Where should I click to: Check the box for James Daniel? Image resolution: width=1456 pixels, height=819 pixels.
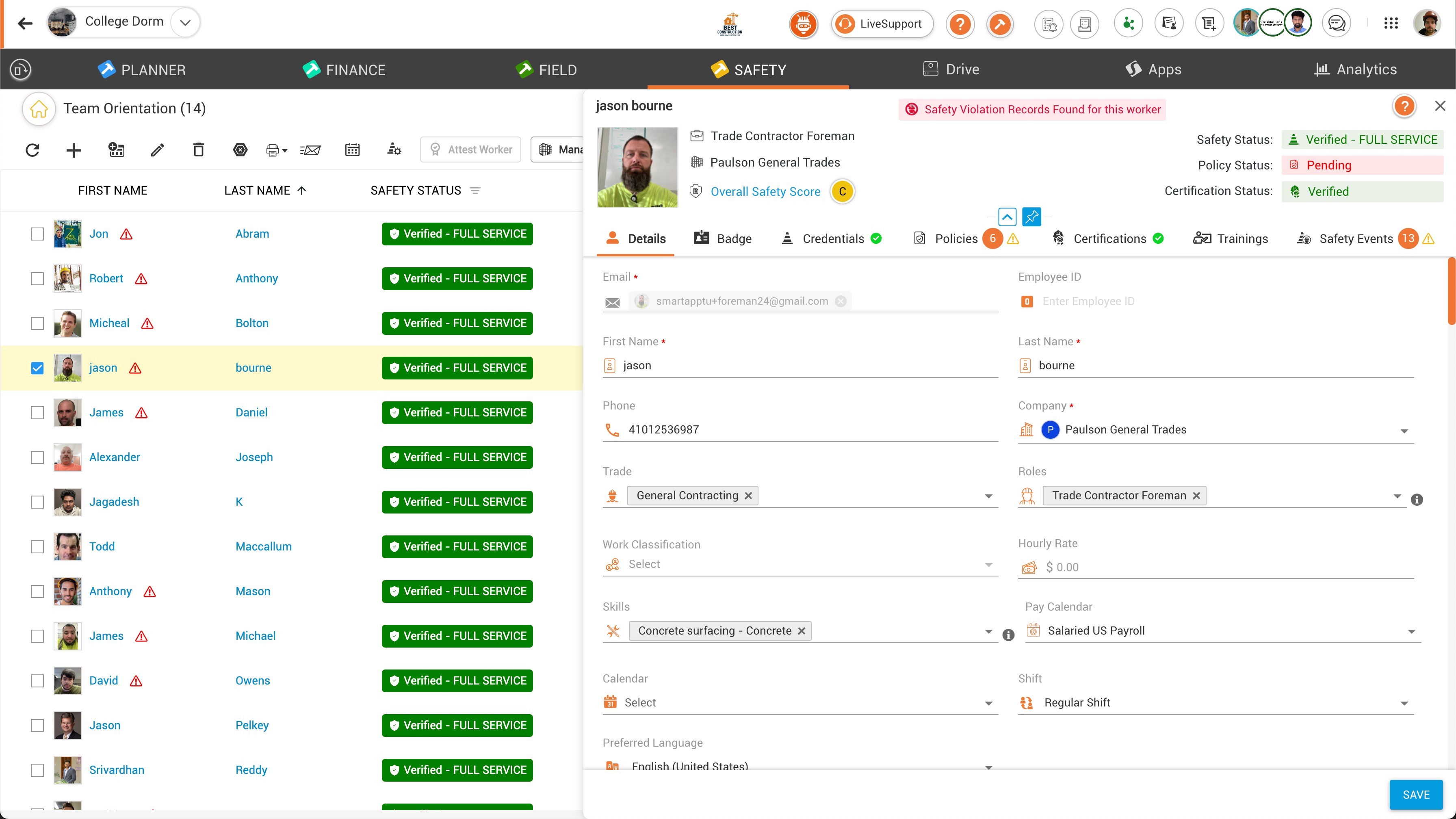(x=37, y=413)
